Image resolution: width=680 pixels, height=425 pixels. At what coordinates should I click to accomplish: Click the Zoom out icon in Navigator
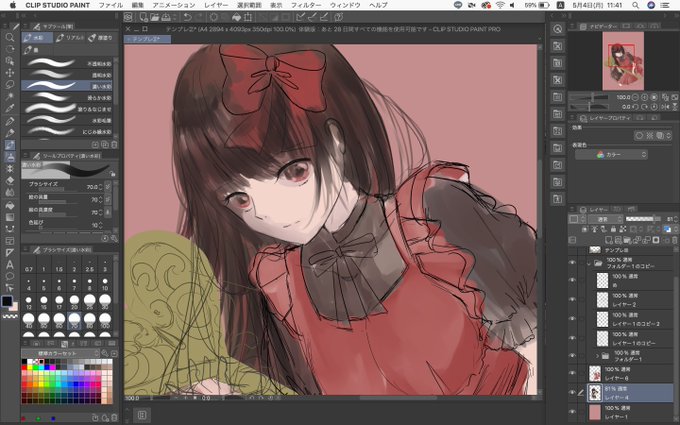635,97
